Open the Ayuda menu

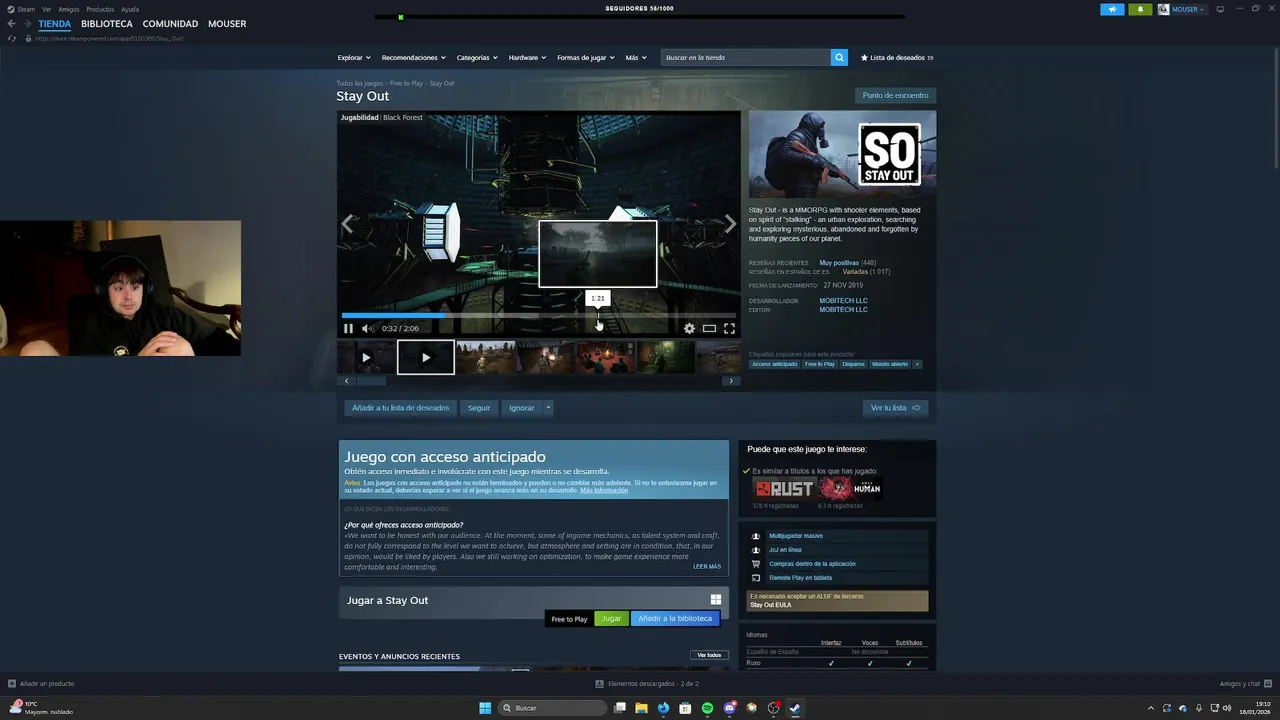pos(130,9)
